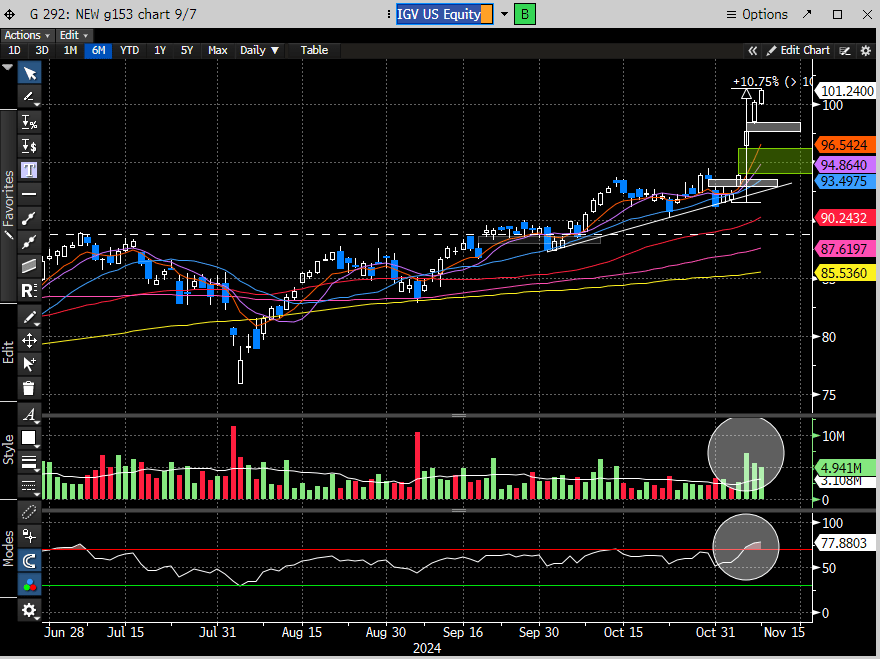Select the Max time range
This screenshot has width=880, height=659.
(x=218, y=51)
